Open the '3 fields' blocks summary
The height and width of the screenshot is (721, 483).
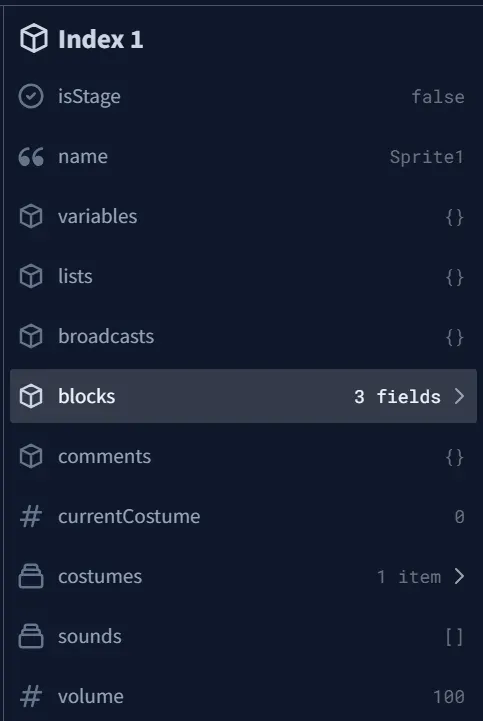coord(397,396)
